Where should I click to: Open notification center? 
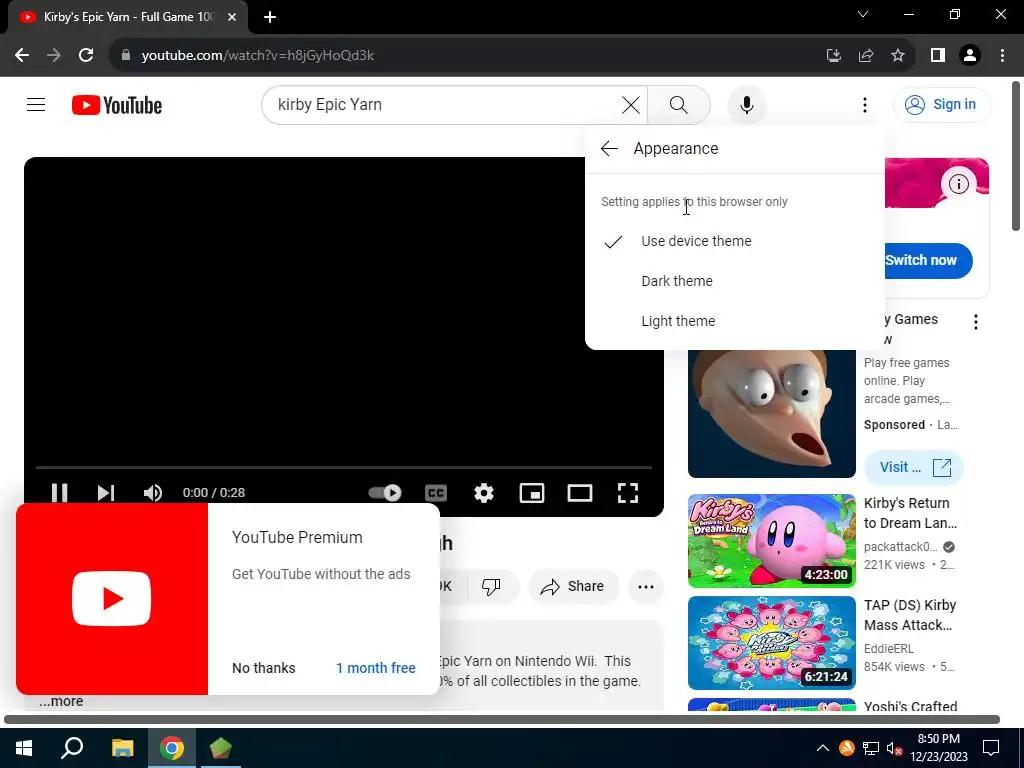991,748
